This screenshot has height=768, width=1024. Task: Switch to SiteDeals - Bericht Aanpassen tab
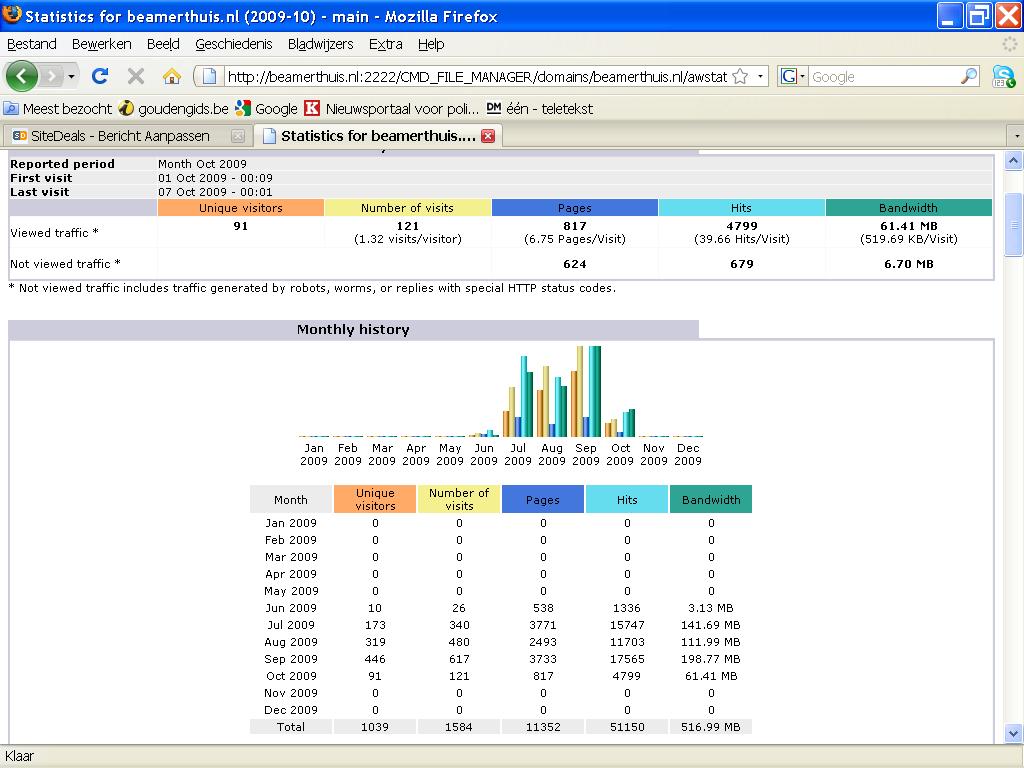[x=120, y=136]
